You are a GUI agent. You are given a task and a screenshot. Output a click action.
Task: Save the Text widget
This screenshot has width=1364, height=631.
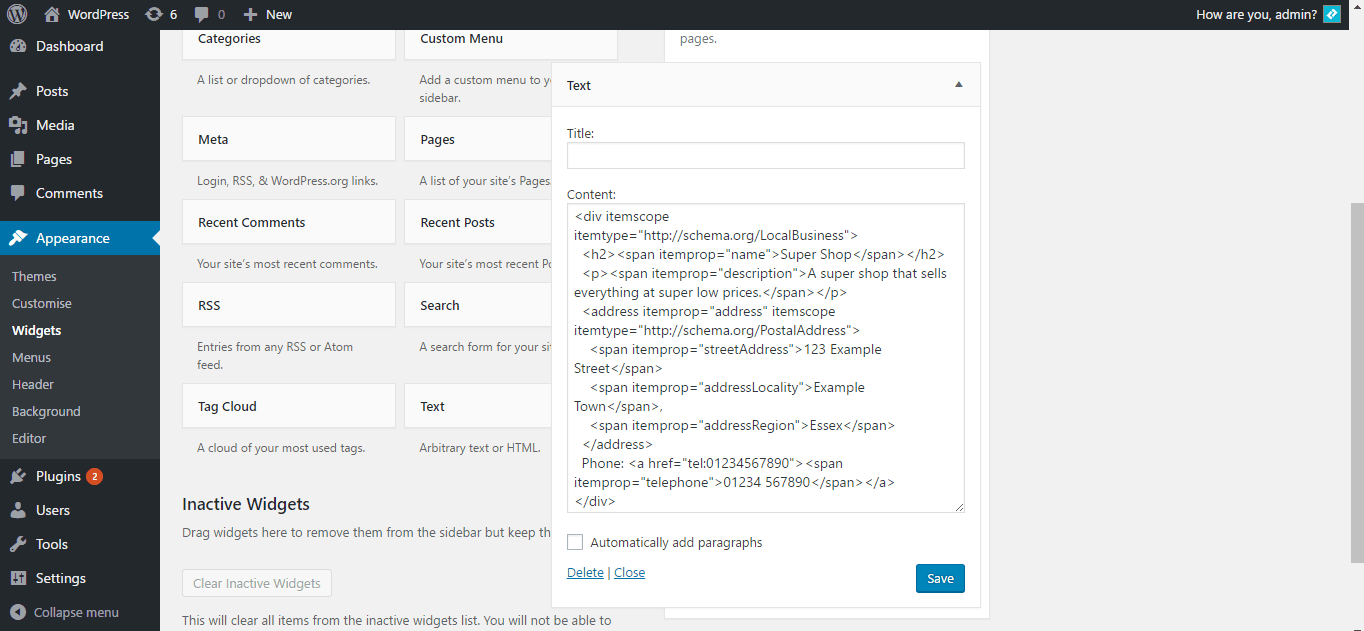coord(940,578)
